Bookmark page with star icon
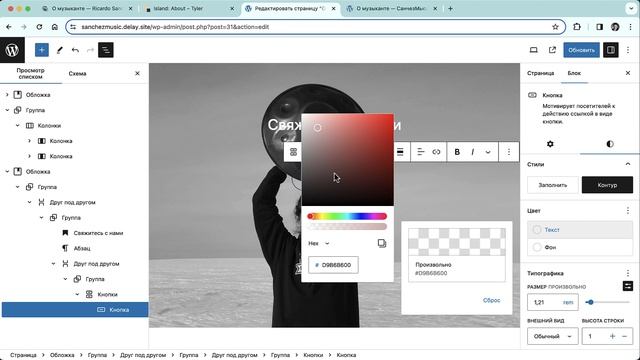Viewport: 640px width, 360px height. click(555, 27)
